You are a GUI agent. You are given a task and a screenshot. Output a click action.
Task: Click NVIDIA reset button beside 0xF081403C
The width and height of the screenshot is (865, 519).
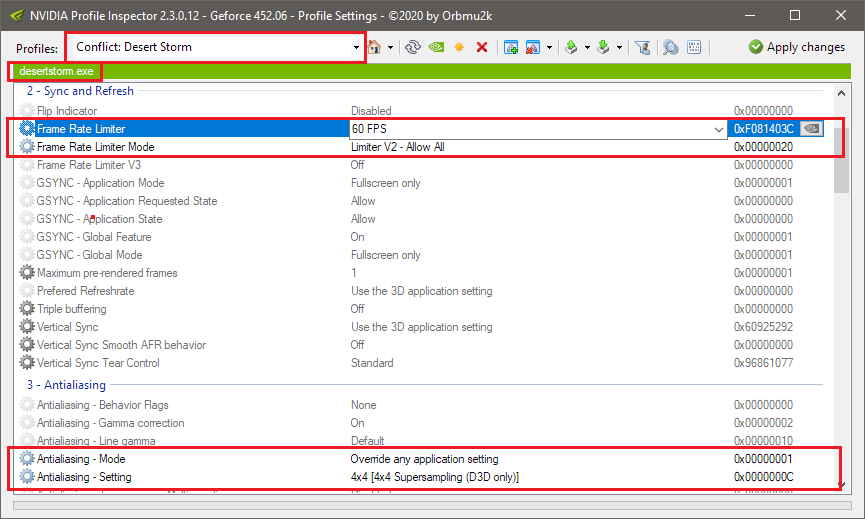click(x=811, y=129)
